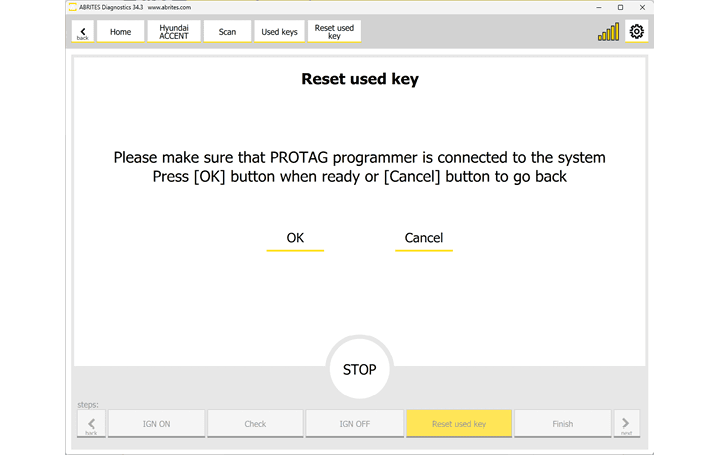The height and width of the screenshot is (455, 719).
Task: Open the Used keys breadcrumb
Action: 280,32
